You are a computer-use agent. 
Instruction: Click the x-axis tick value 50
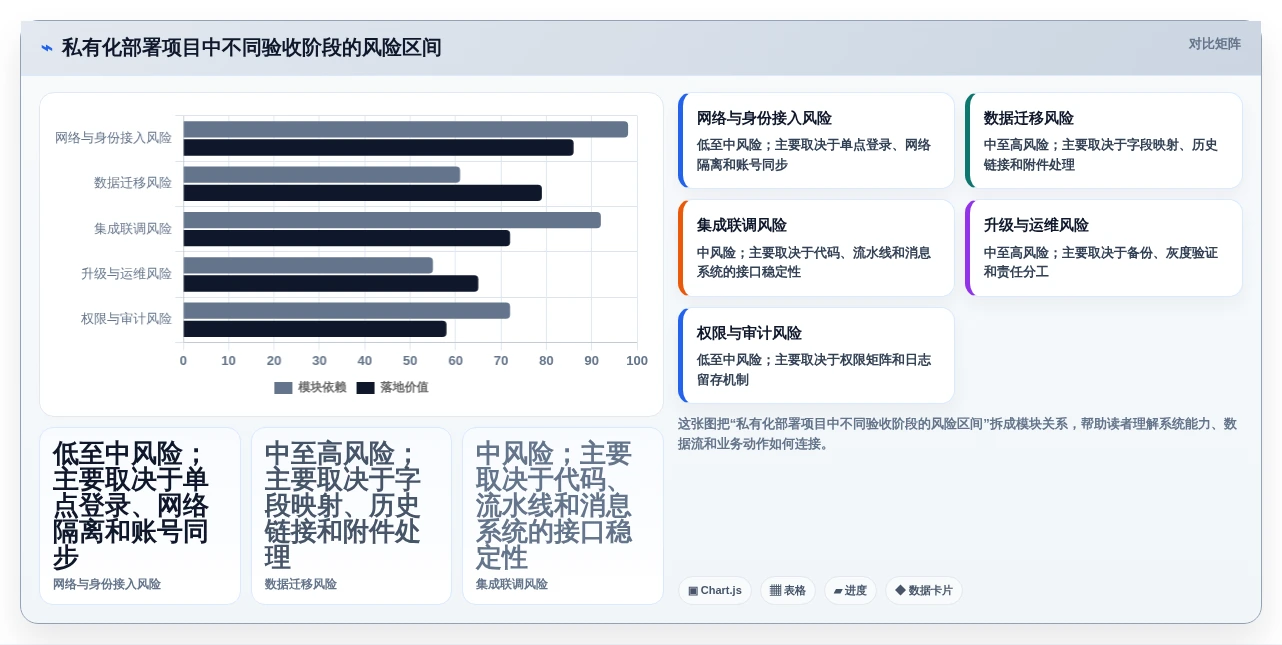pyautogui.click(x=410, y=361)
